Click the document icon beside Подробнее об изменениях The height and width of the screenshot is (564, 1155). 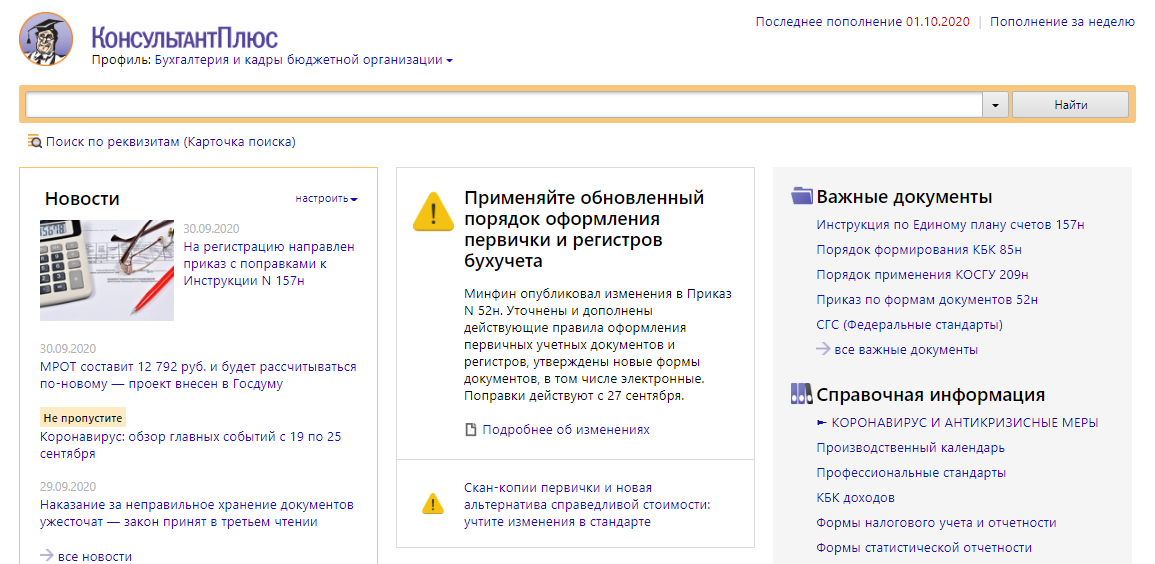[471, 430]
